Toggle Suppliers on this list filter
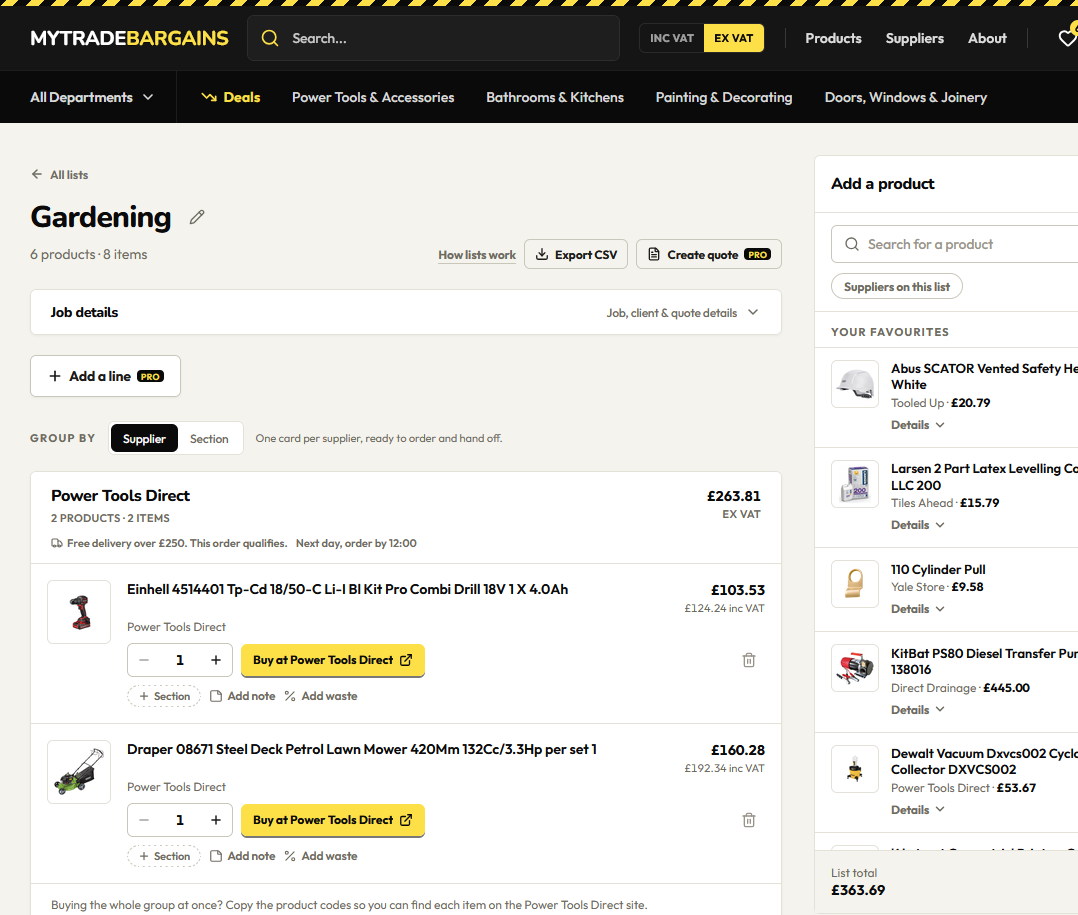This screenshot has width=1078, height=915. (x=896, y=287)
